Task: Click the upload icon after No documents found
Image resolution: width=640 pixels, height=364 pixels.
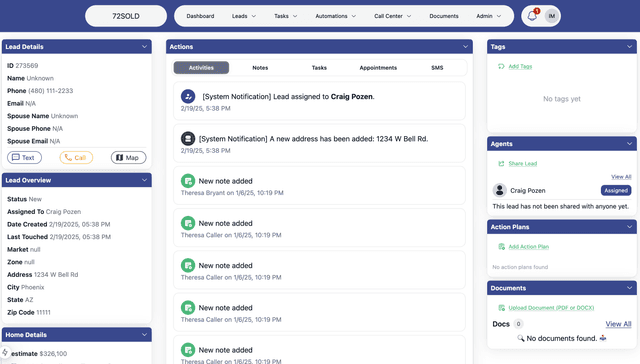Action: [603, 338]
